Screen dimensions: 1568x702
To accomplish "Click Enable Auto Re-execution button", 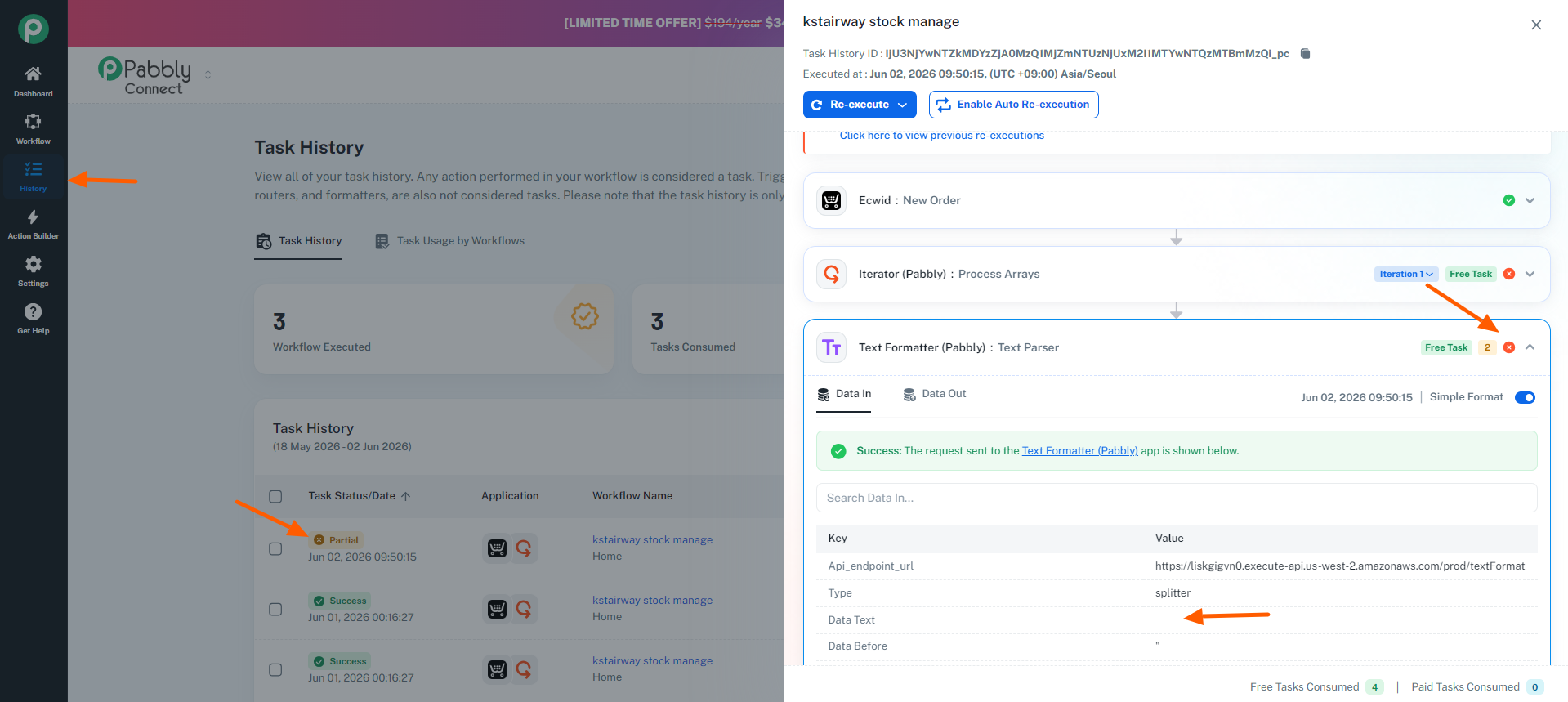I will click(x=1013, y=105).
